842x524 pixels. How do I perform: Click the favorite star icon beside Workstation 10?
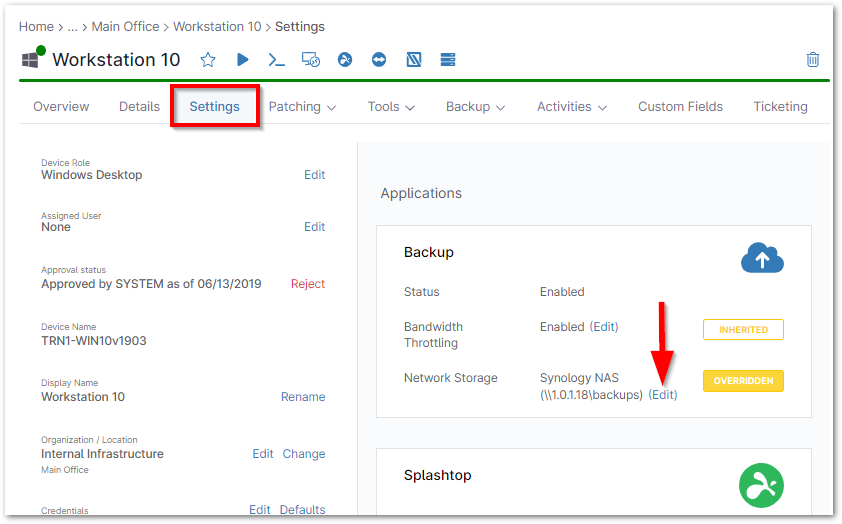[208, 60]
